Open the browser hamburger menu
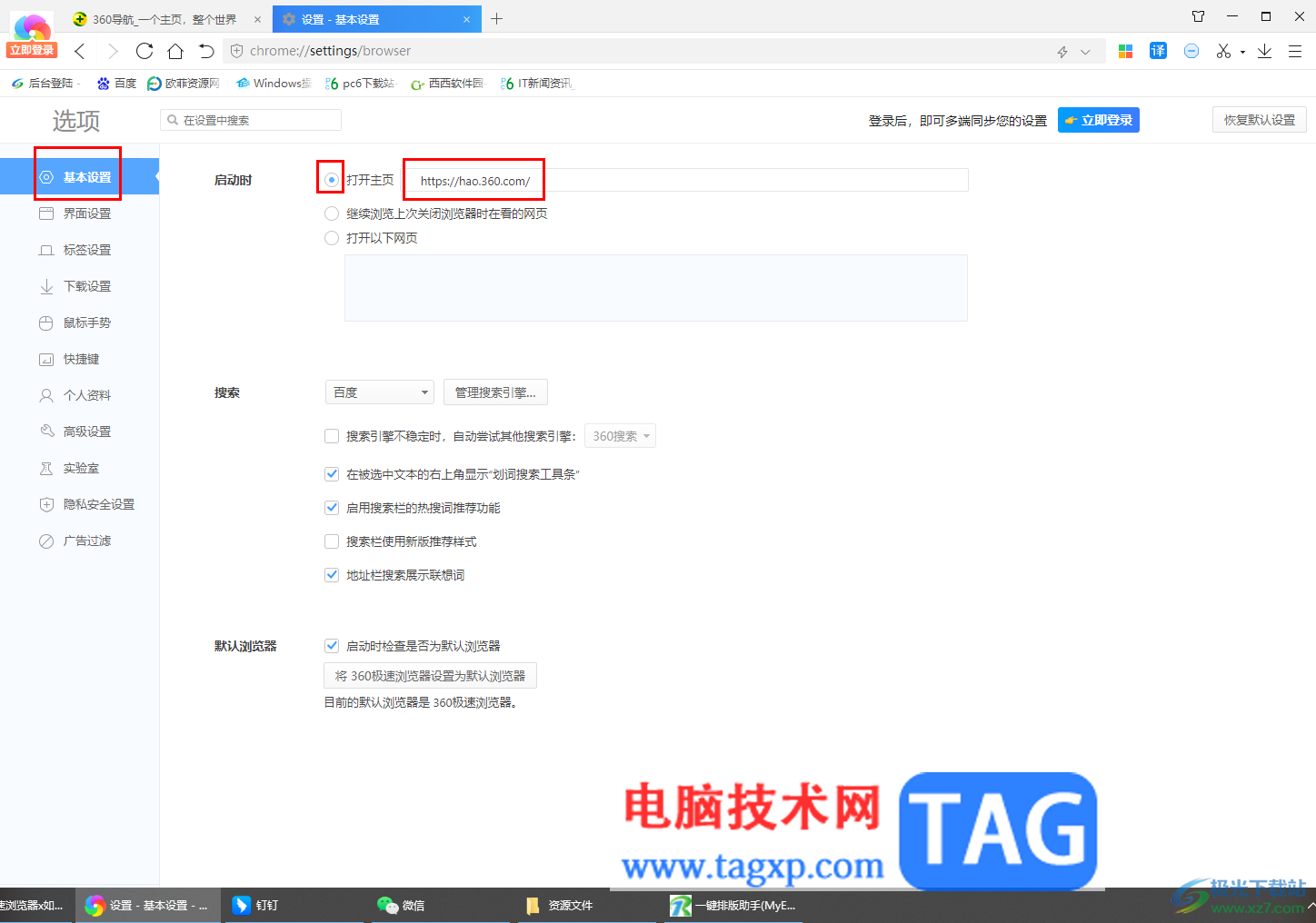The width and height of the screenshot is (1316, 923). coord(1295,51)
